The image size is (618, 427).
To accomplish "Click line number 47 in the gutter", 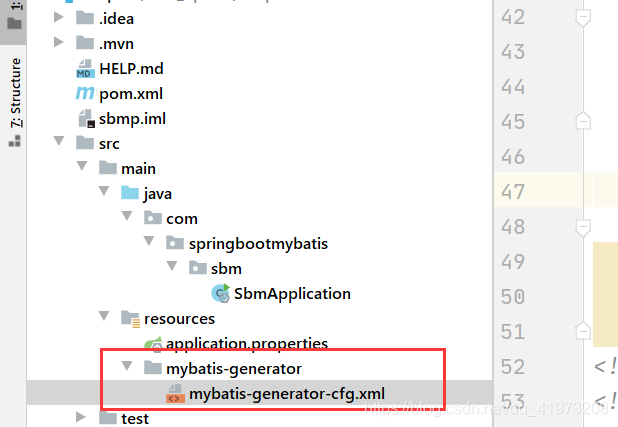I will [513, 192].
